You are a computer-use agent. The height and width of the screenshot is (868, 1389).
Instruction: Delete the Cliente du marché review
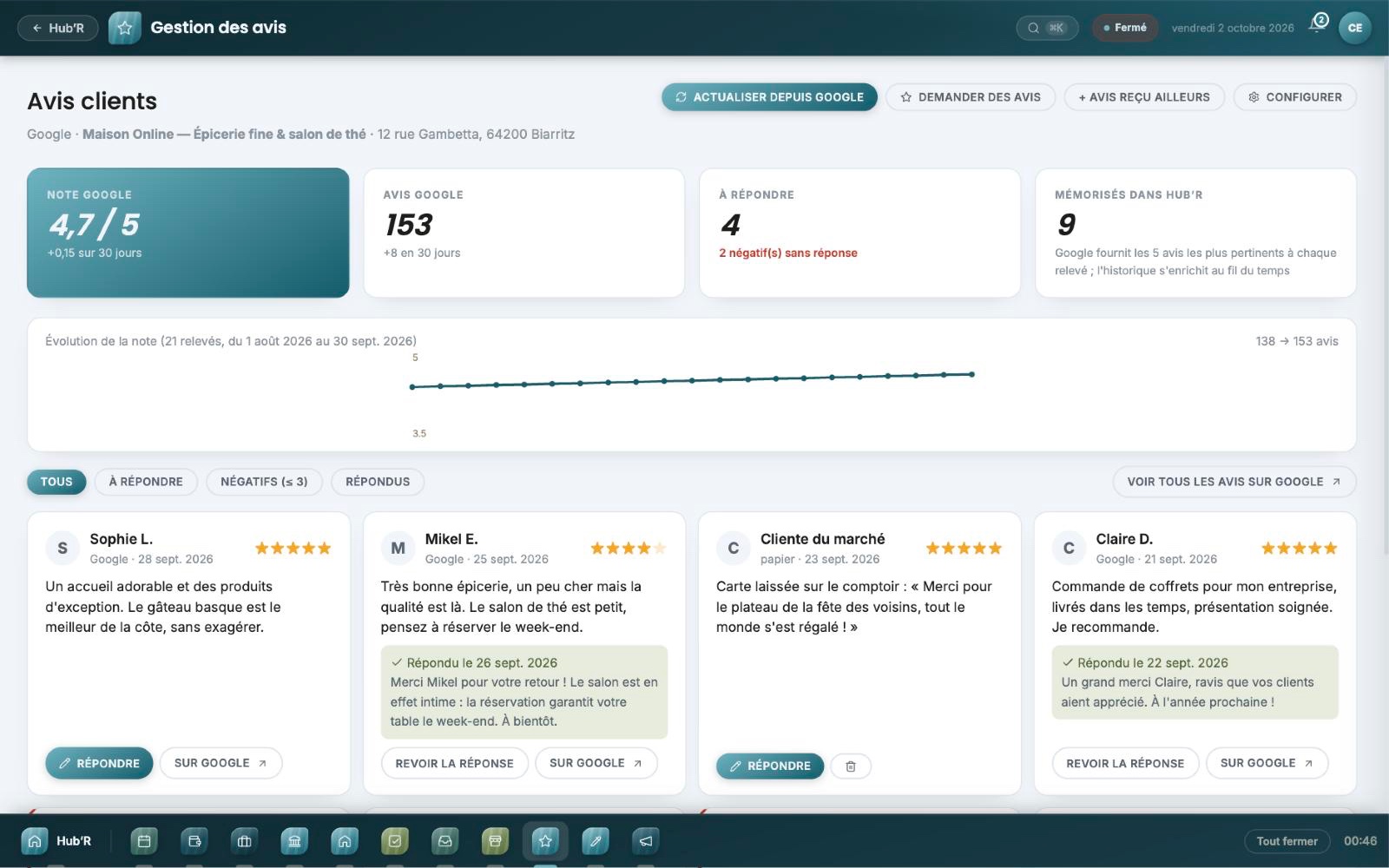851,766
